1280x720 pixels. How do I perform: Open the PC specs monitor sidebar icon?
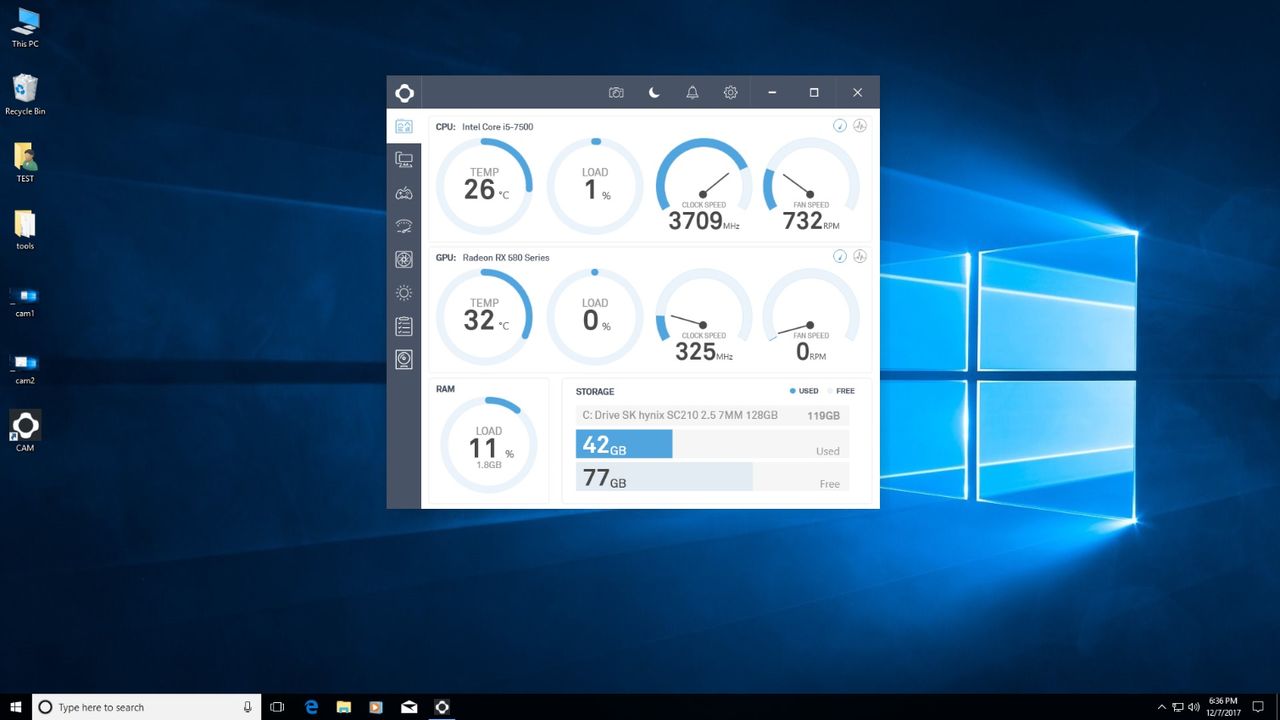(x=404, y=160)
